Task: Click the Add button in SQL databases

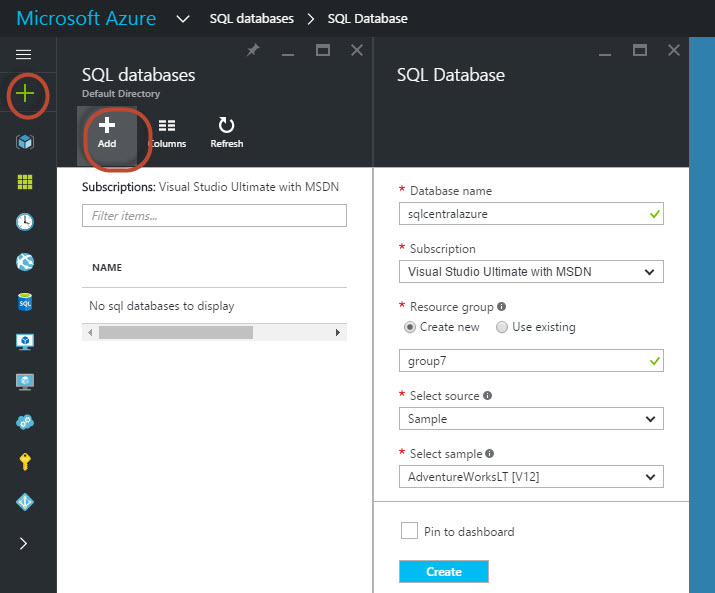Action: click(x=107, y=132)
